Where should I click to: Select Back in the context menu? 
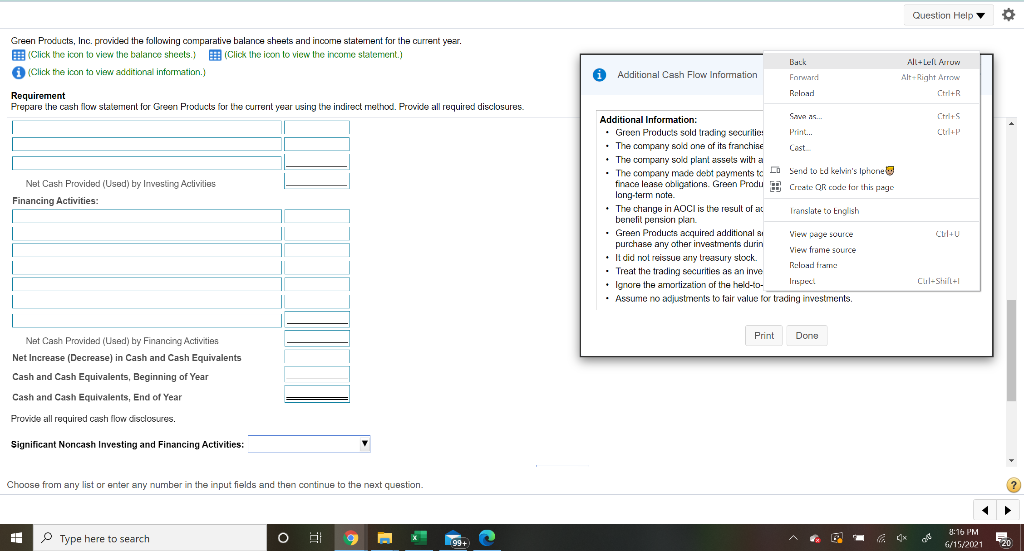pos(871,62)
